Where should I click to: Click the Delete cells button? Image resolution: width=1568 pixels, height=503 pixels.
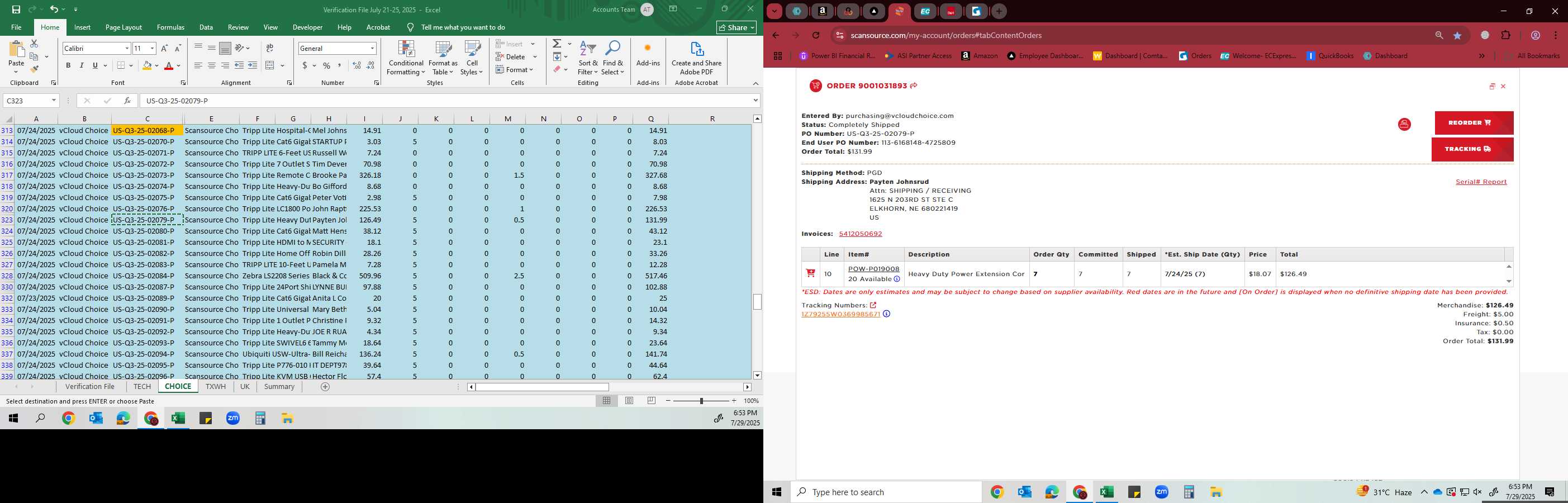511,56
